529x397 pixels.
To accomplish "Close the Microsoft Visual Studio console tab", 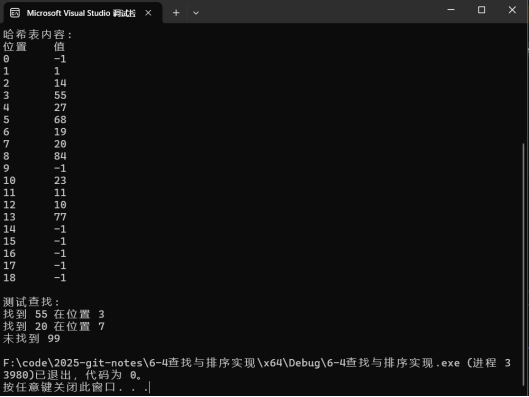I will [148, 13].
